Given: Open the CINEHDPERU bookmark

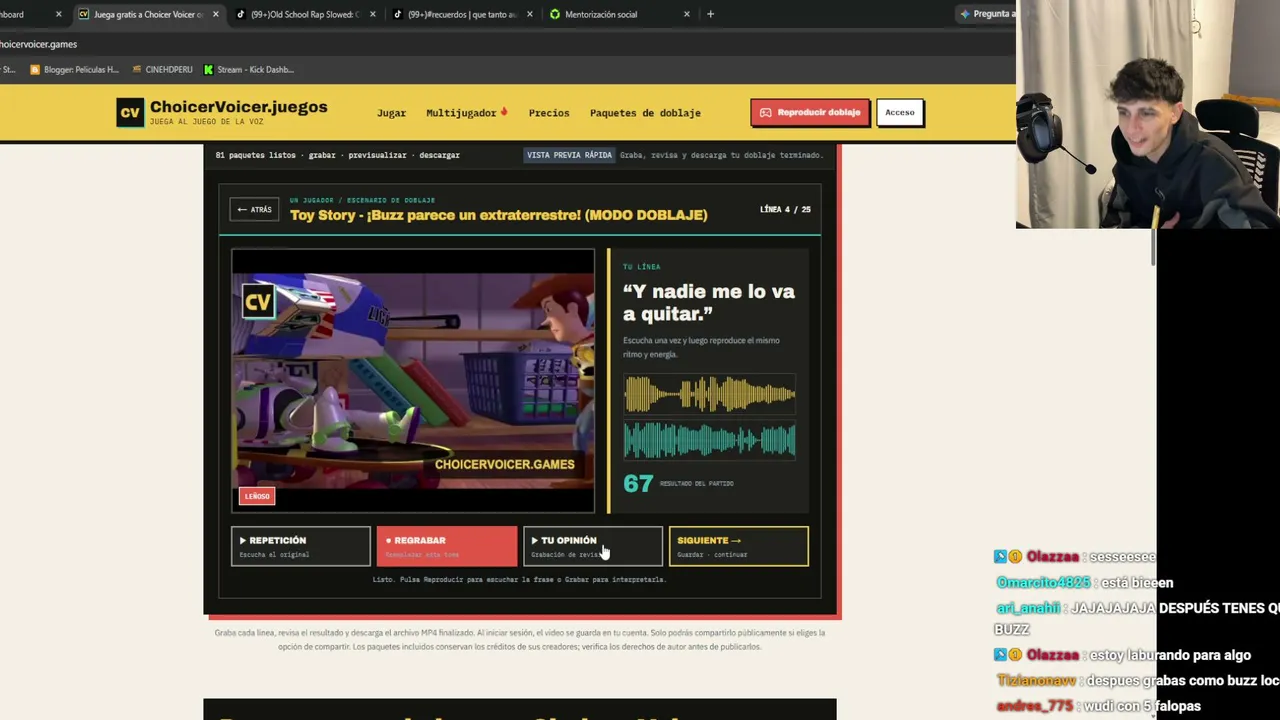Looking at the screenshot, I should tap(162, 70).
